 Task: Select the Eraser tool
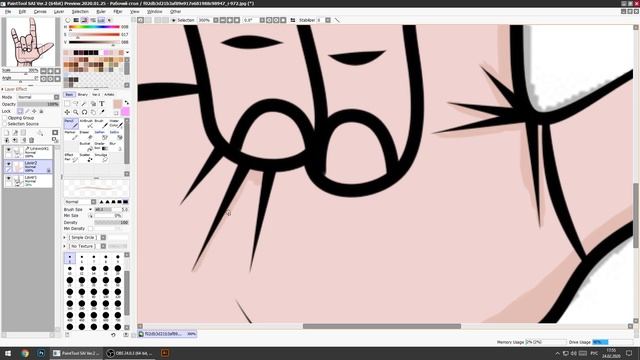click(x=86, y=135)
